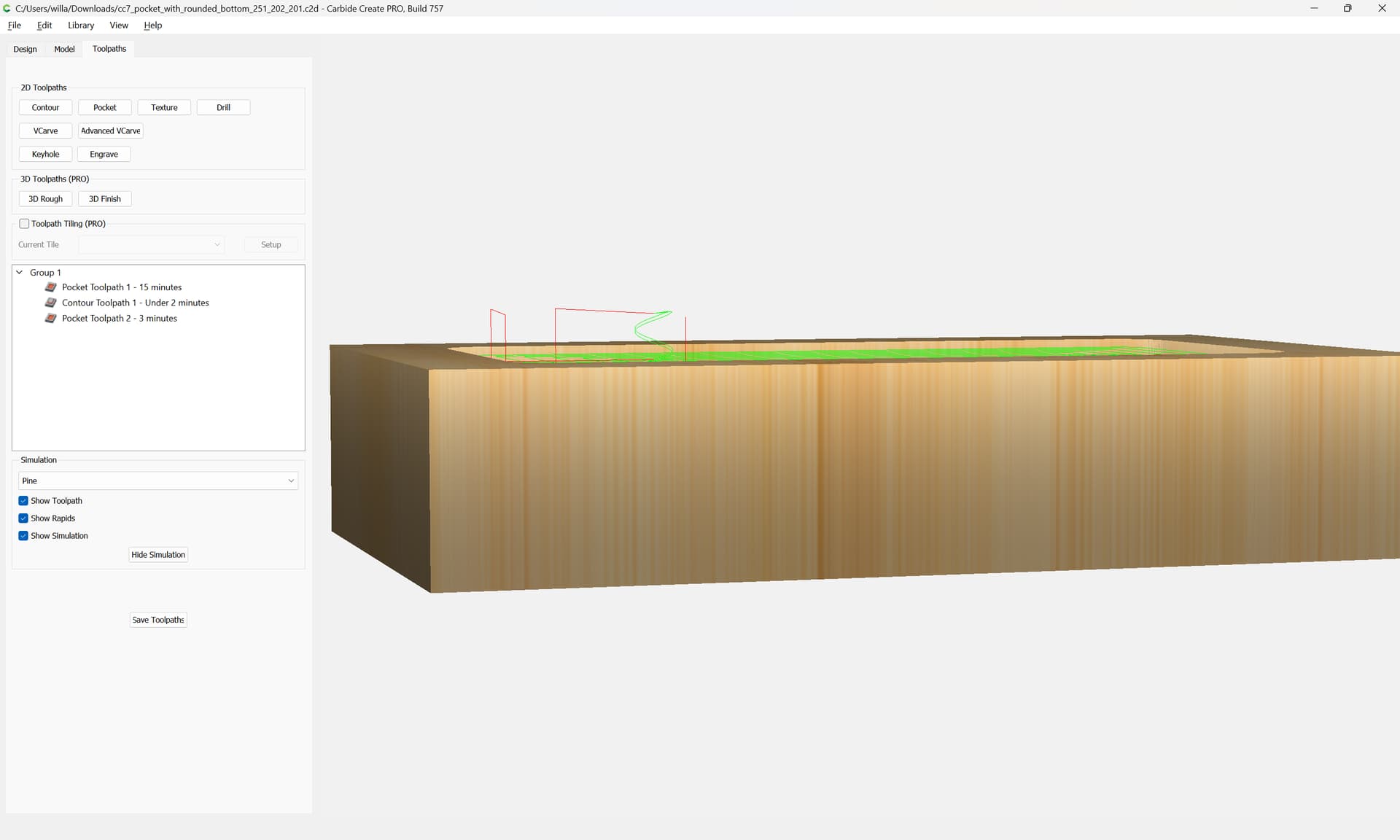Click the Save Toolpaths button
The width and height of the screenshot is (1400, 840).
(158, 620)
